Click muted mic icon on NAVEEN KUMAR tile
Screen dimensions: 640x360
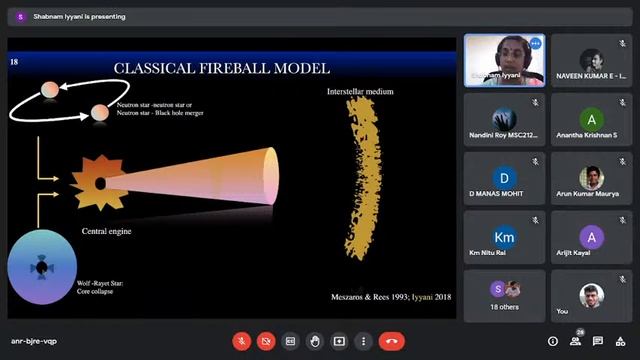[622, 43]
